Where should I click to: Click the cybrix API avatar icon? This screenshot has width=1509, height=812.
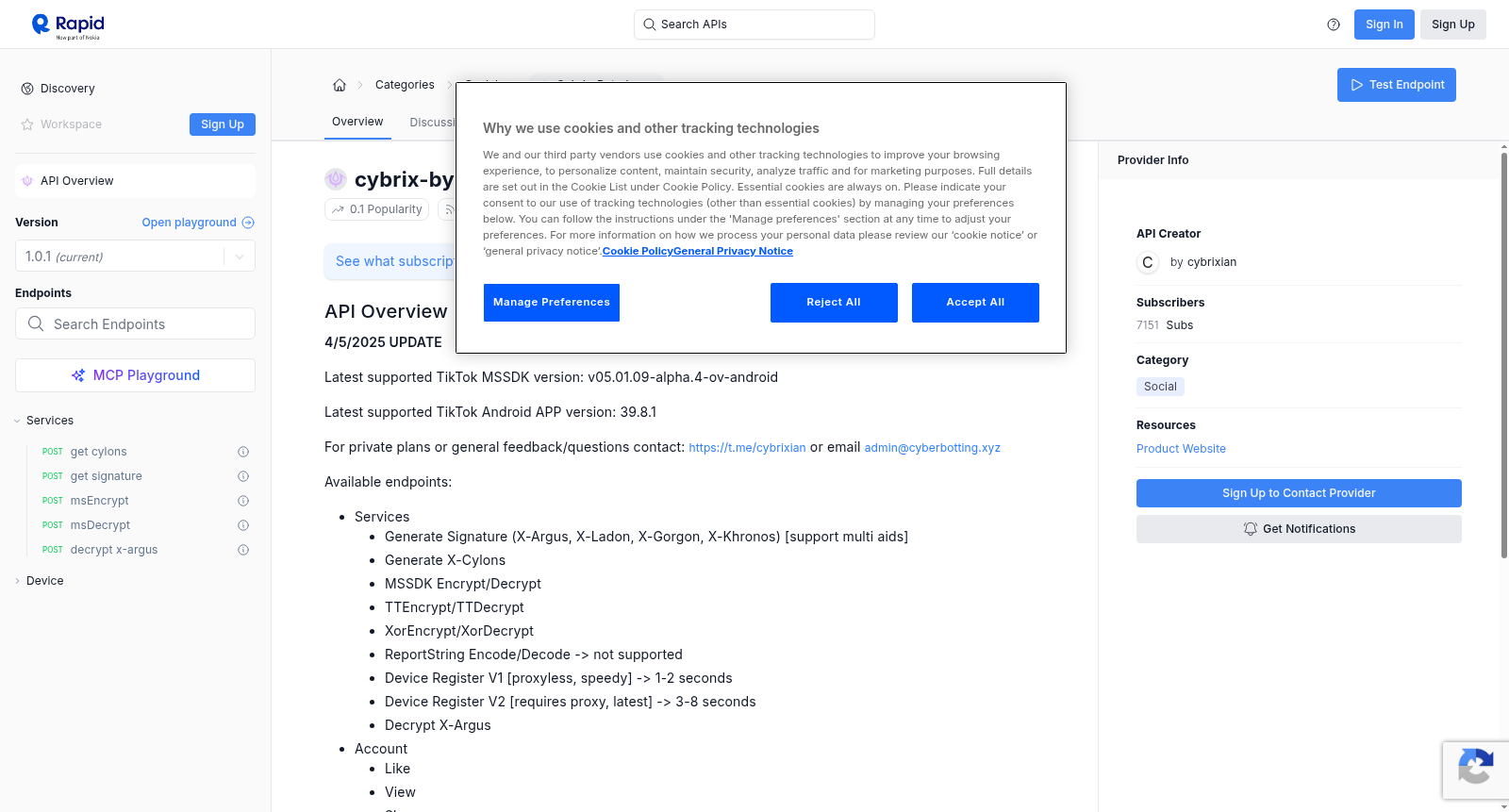pyautogui.click(x=336, y=179)
